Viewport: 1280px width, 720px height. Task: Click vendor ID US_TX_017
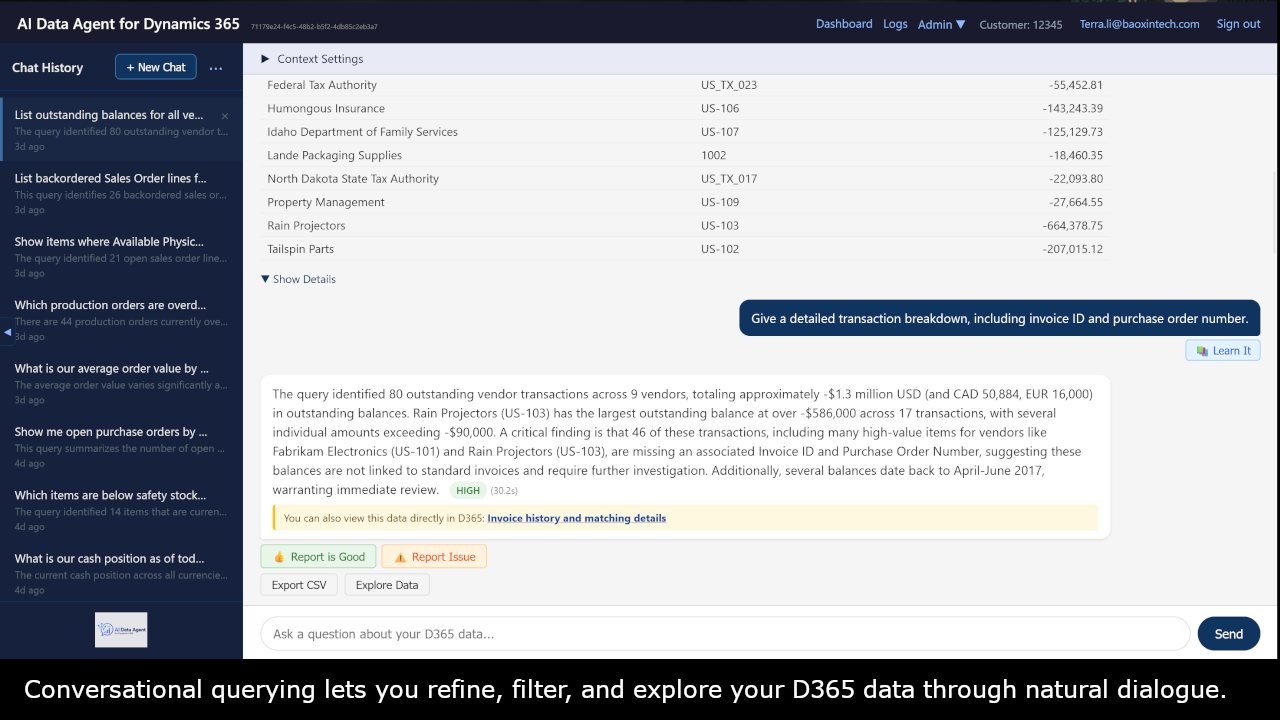[x=729, y=179]
